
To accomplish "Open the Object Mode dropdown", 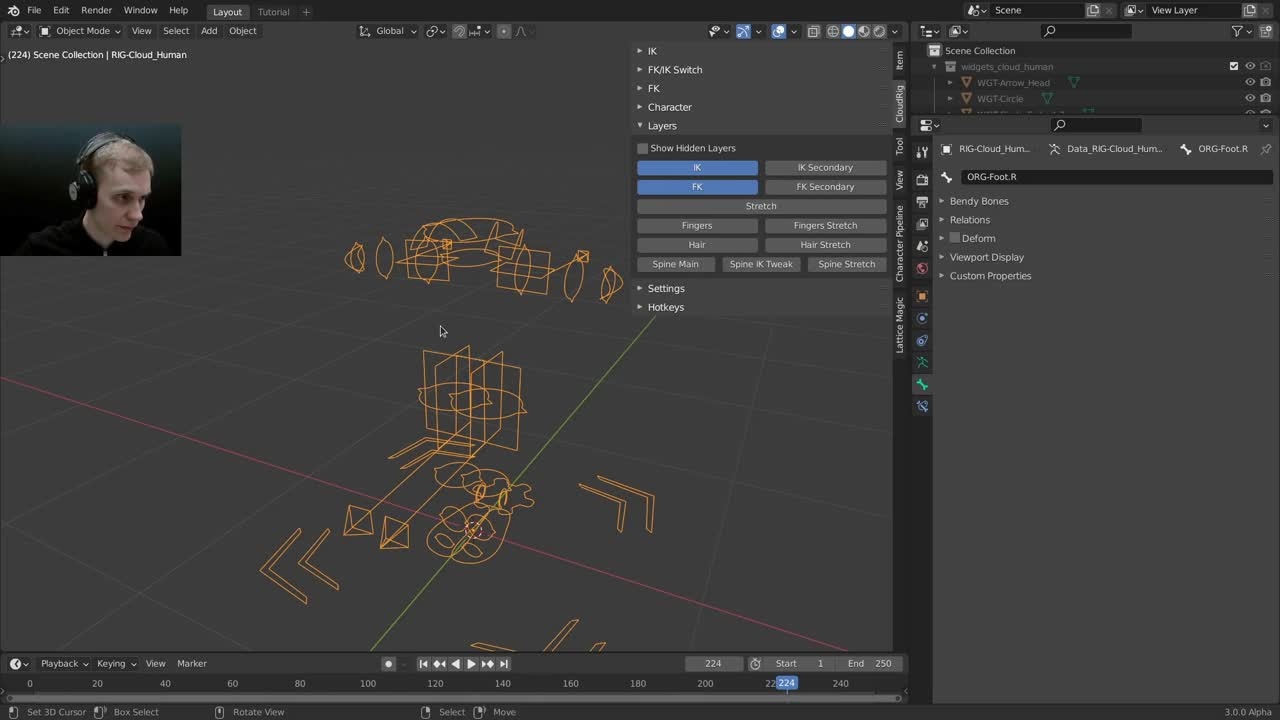I will coord(80,31).
